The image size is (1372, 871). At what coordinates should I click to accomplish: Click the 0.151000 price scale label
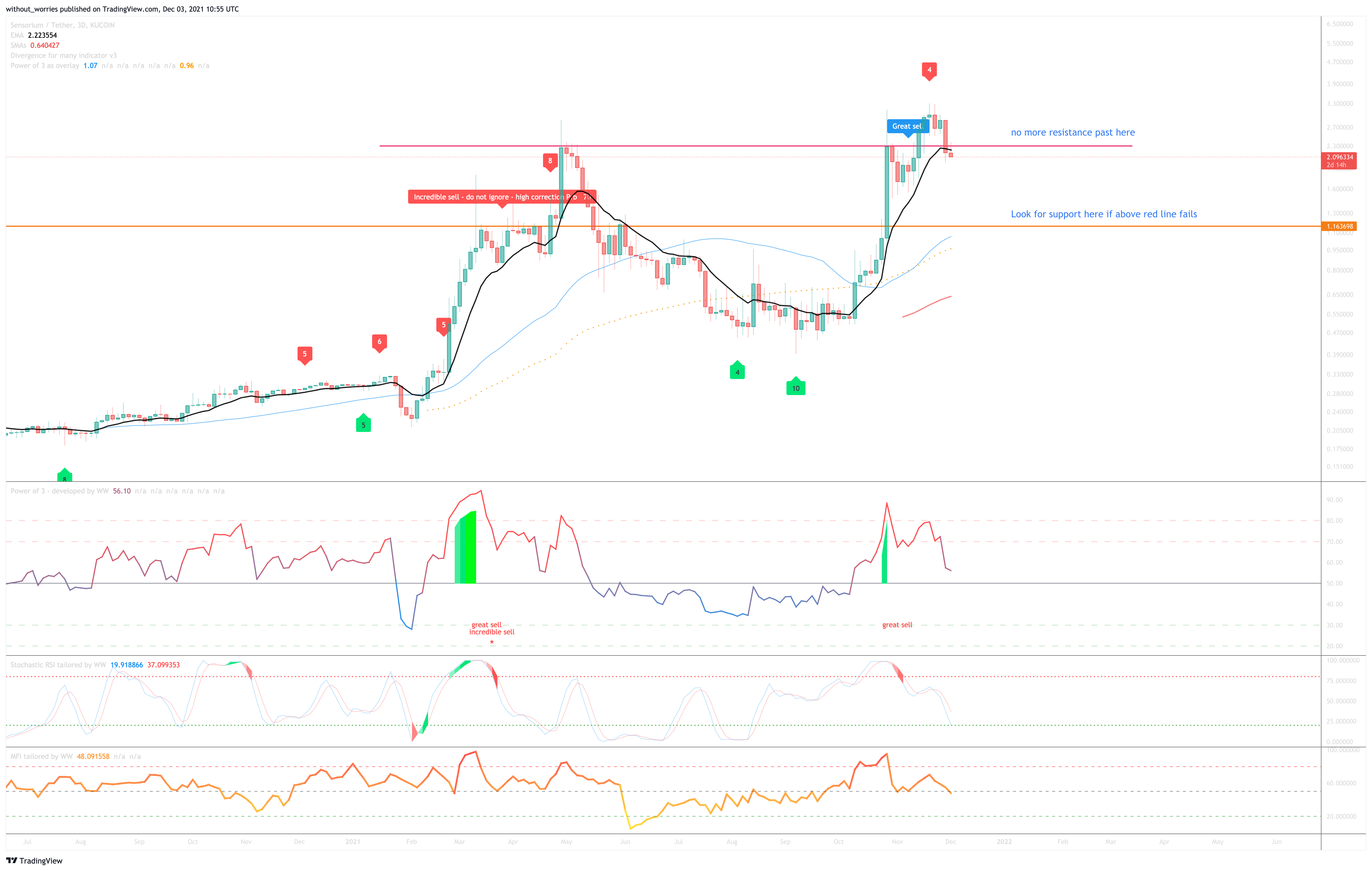(x=1340, y=467)
